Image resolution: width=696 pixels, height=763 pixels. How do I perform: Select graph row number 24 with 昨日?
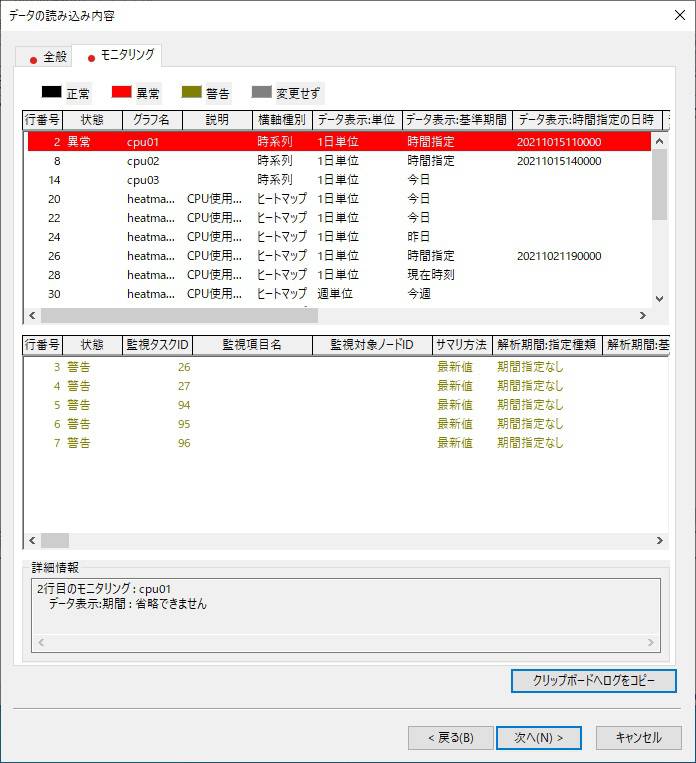[339, 236]
